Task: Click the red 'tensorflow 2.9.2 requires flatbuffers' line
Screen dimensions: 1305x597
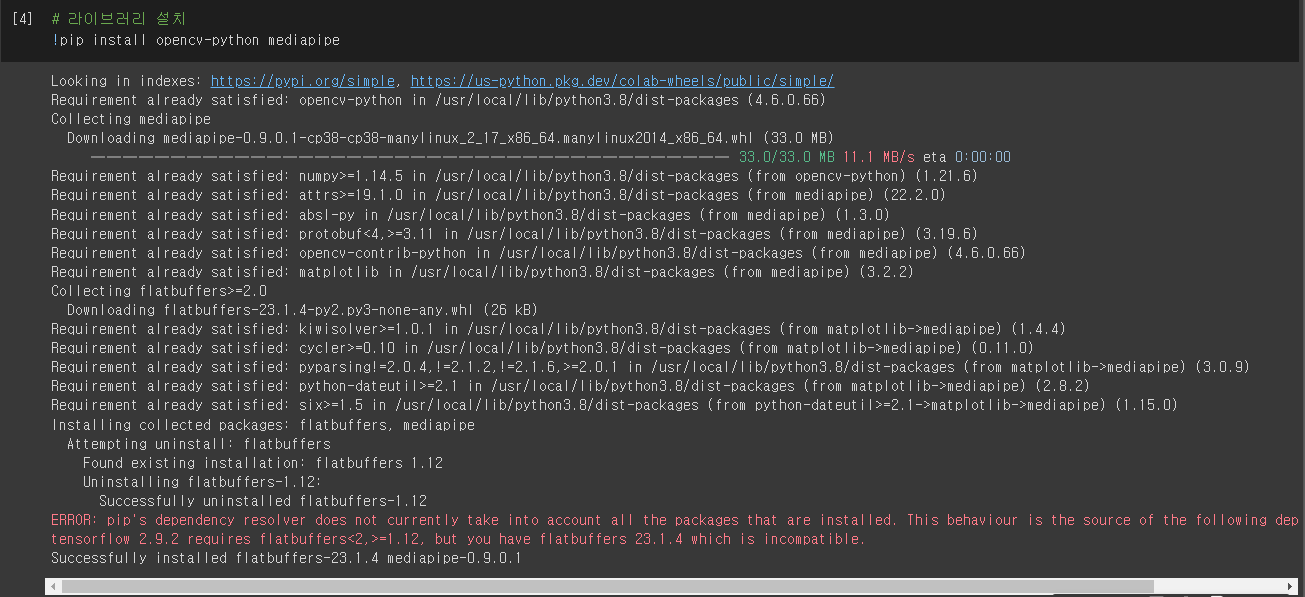Action: [458, 538]
